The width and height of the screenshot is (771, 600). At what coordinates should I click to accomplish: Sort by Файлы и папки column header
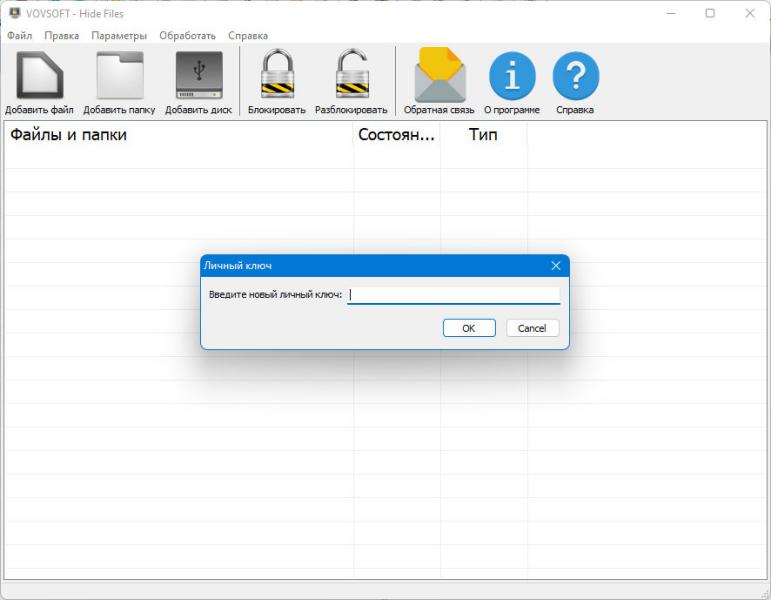click(178, 134)
